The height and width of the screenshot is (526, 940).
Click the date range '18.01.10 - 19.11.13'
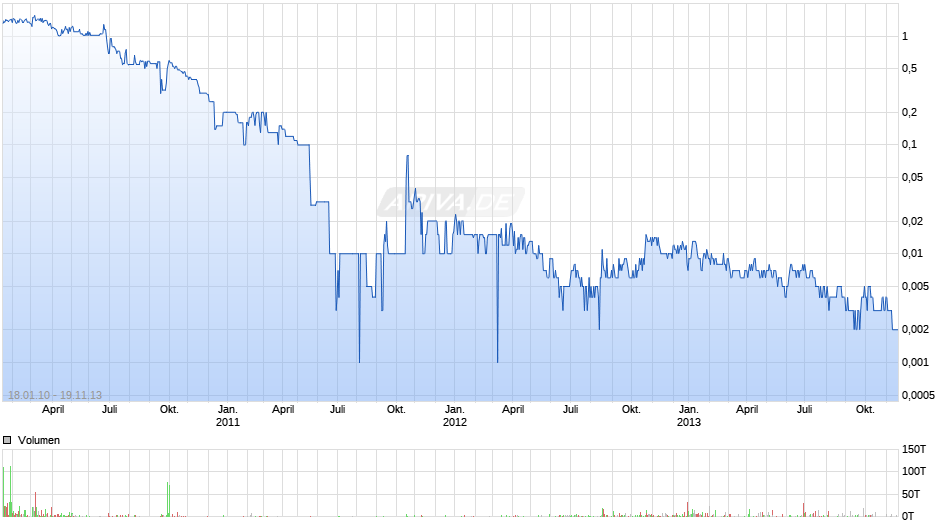[55, 395]
